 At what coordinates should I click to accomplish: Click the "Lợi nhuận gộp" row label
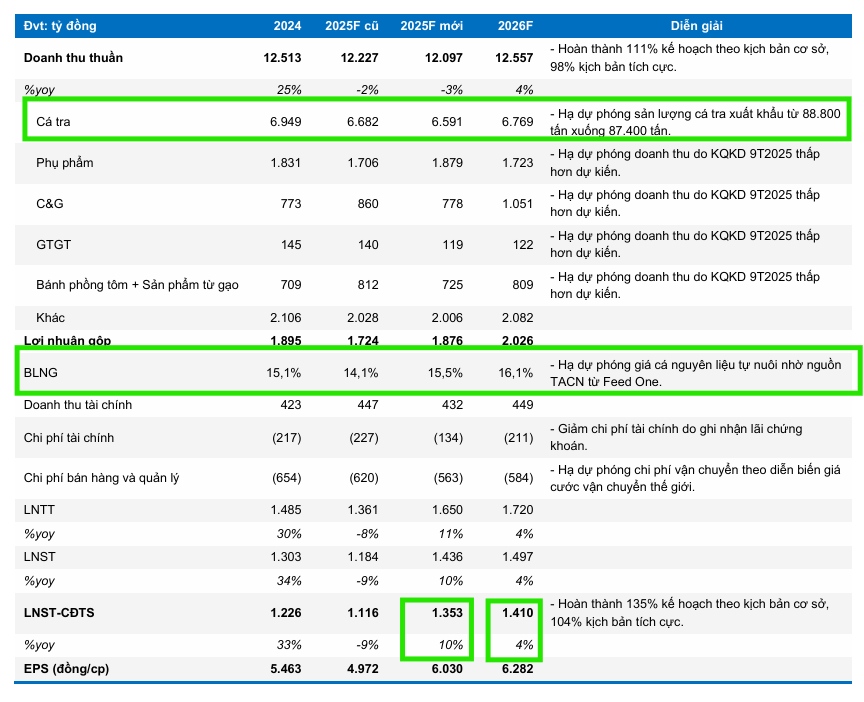pos(69,341)
